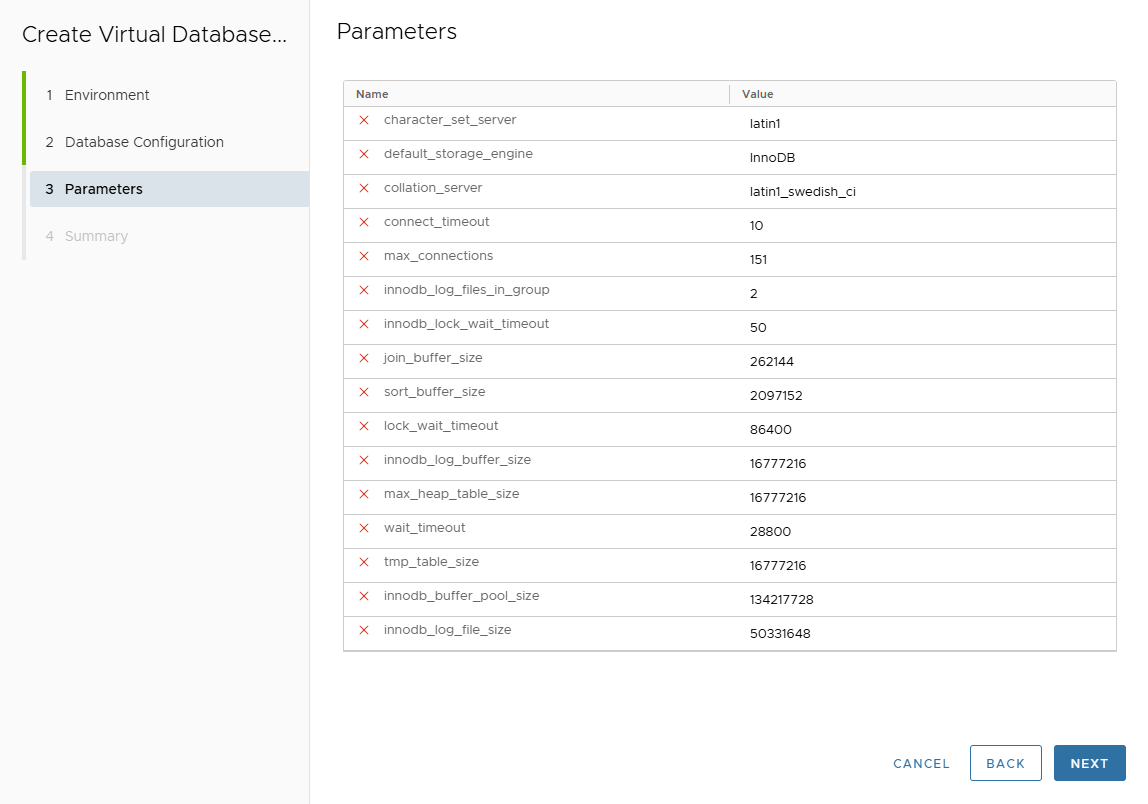Viewport: 1148px width, 804px height.
Task: Click the NEXT button
Action: click(1089, 763)
